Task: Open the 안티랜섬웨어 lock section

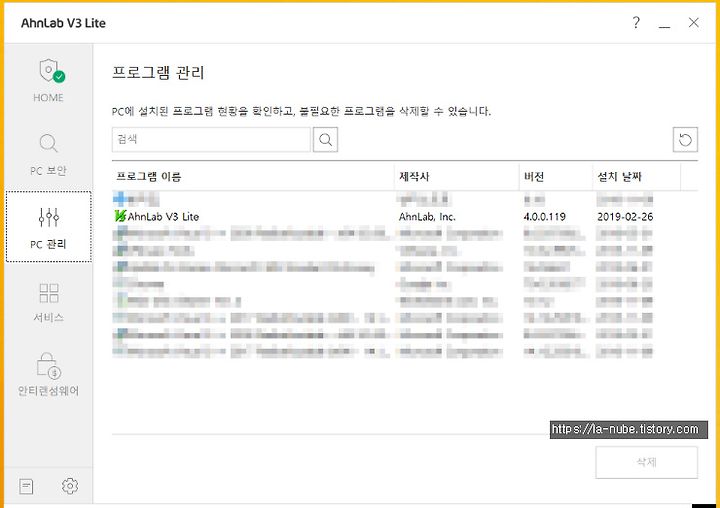Action: tap(48, 374)
